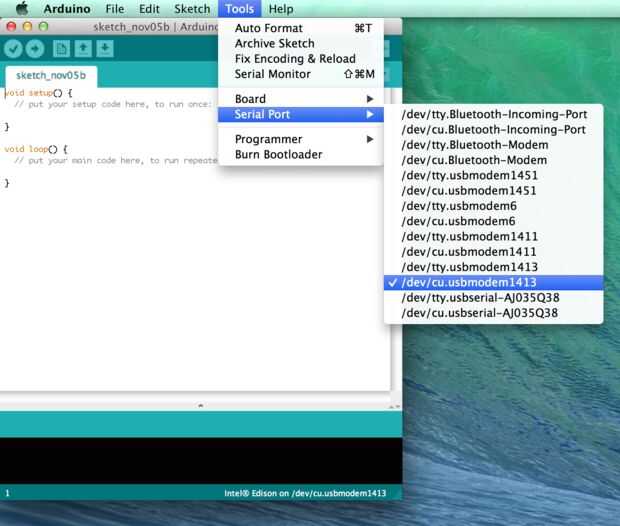Click the Verify checkmark toolbar icon
Screen dimensions: 620x526
click(x=13, y=49)
